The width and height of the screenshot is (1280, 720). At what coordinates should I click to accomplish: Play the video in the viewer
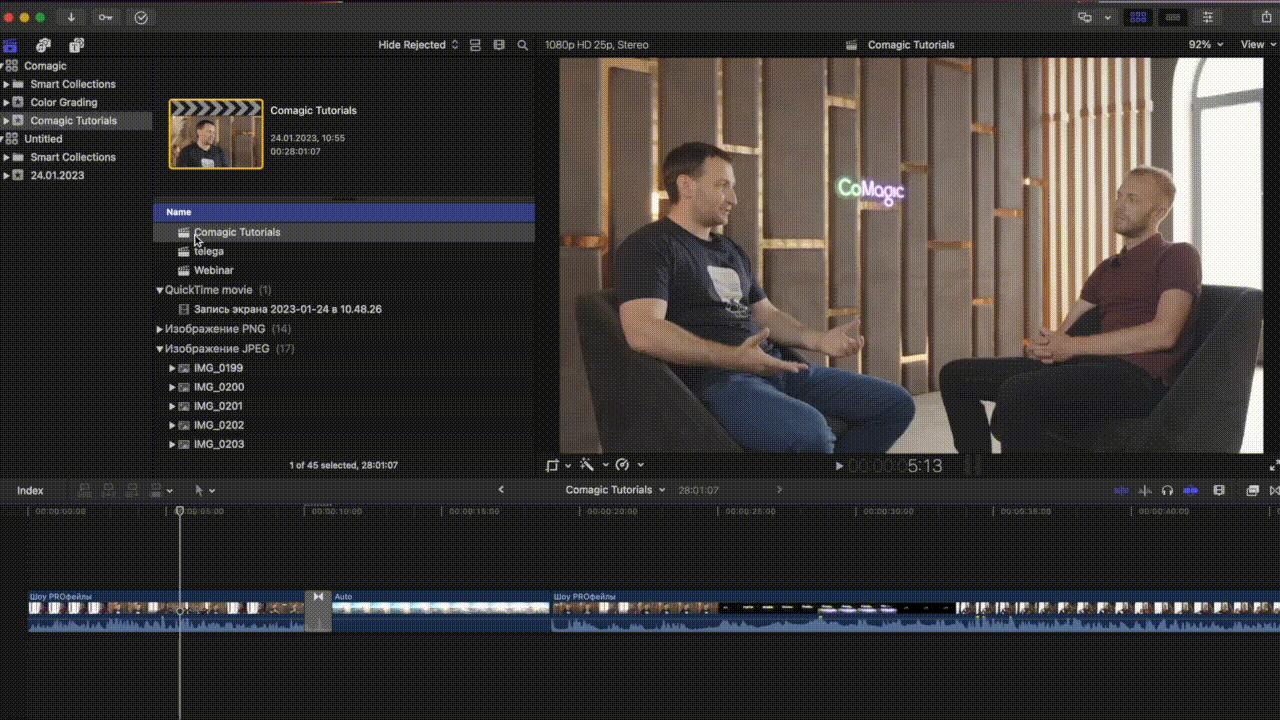coord(839,466)
